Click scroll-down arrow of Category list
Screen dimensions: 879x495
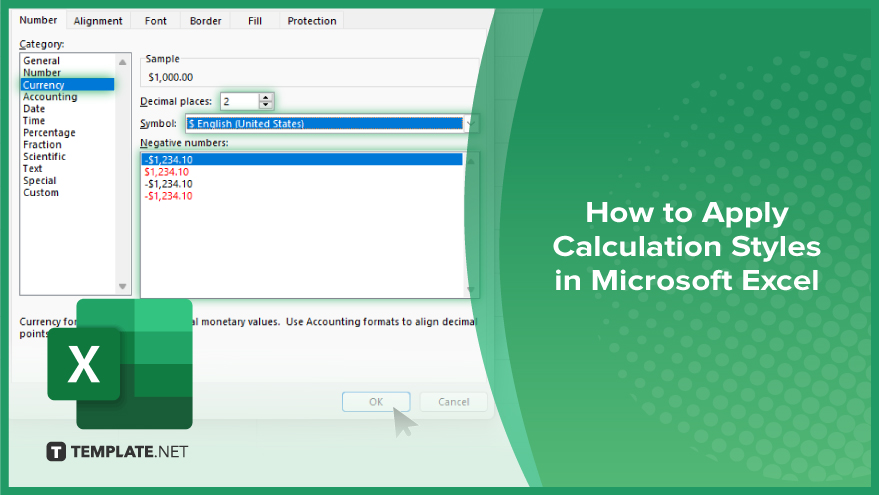[x=123, y=286]
